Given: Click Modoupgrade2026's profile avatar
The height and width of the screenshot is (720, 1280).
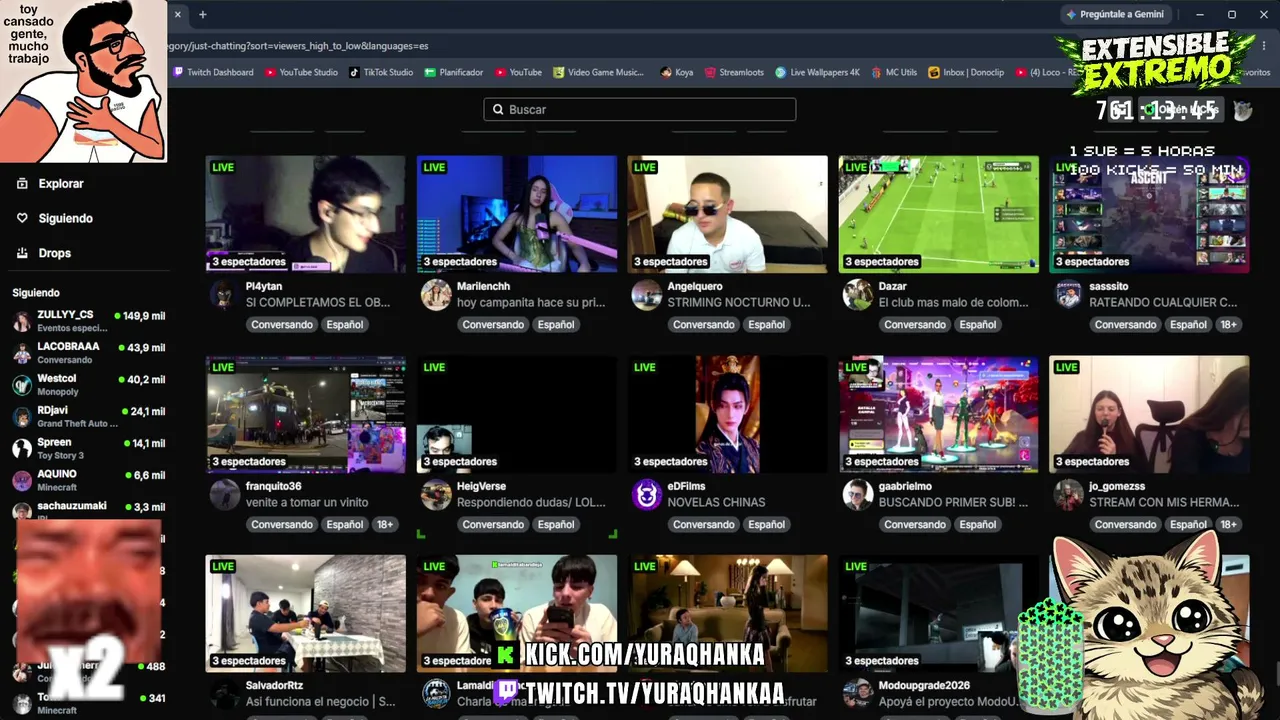Looking at the screenshot, I should coord(857,693).
